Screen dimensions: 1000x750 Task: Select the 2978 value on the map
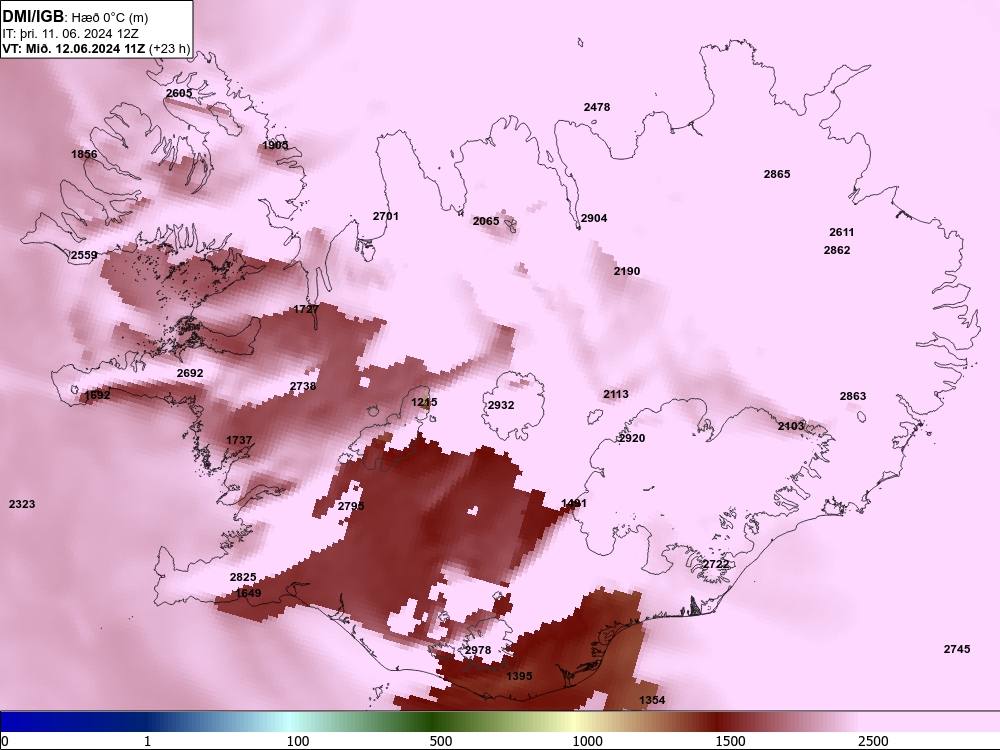tap(478, 650)
